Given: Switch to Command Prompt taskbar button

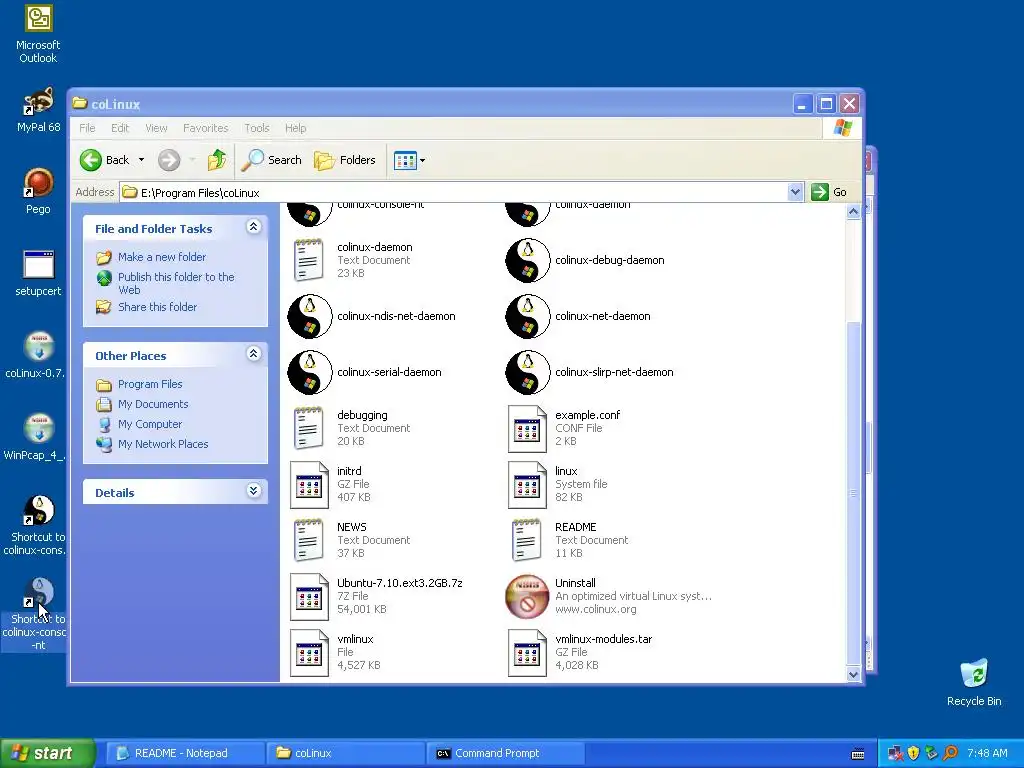Looking at the screenshot, I should coord(505,753).
